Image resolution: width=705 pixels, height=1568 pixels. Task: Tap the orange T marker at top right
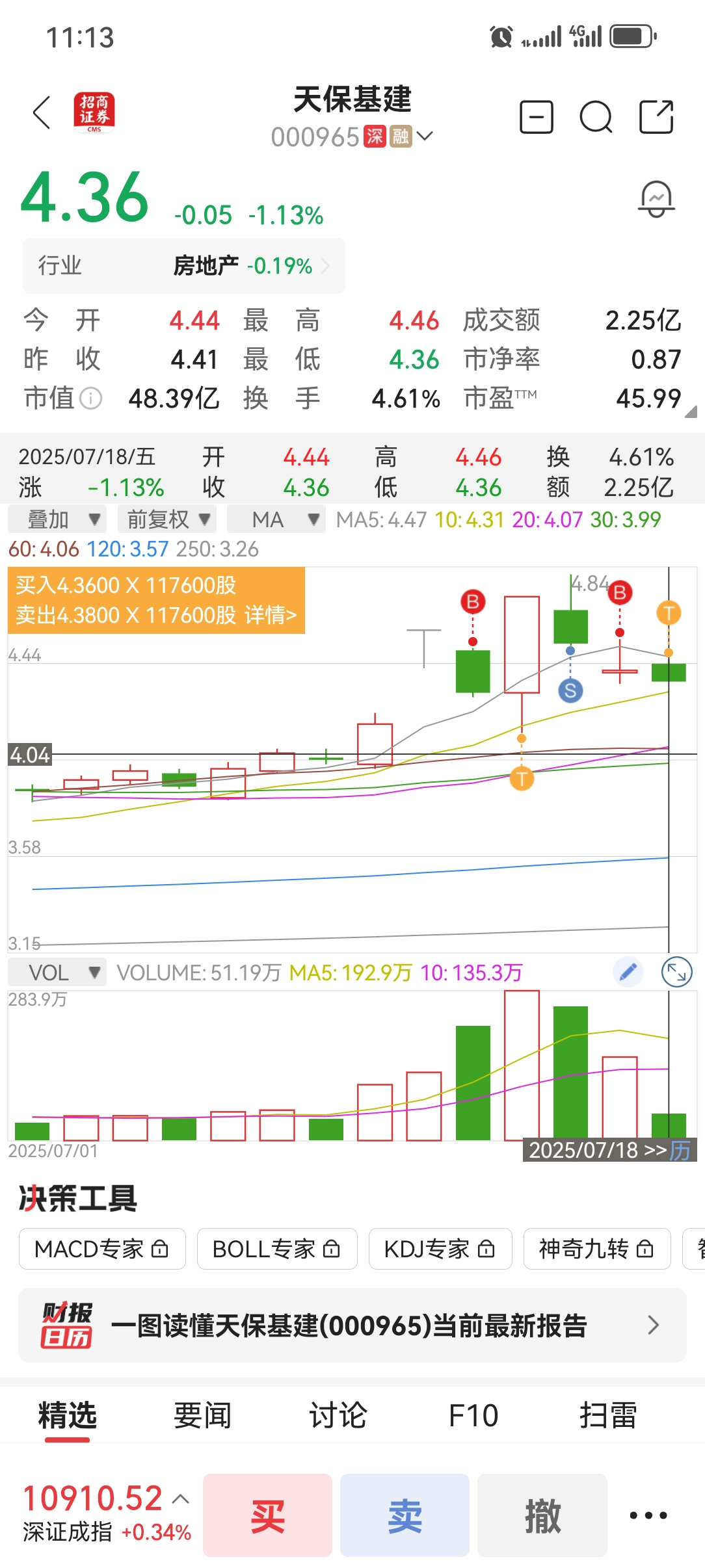(669, 612)
